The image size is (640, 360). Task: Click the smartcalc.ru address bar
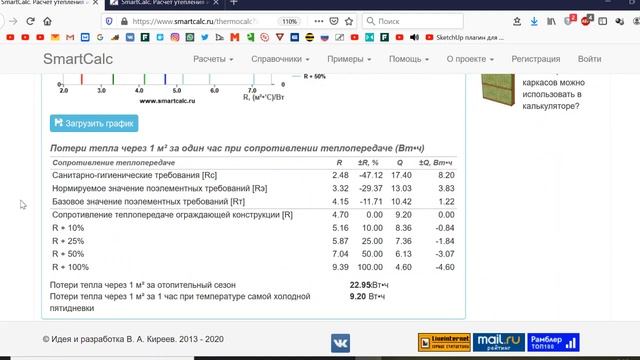coord(194,21)
